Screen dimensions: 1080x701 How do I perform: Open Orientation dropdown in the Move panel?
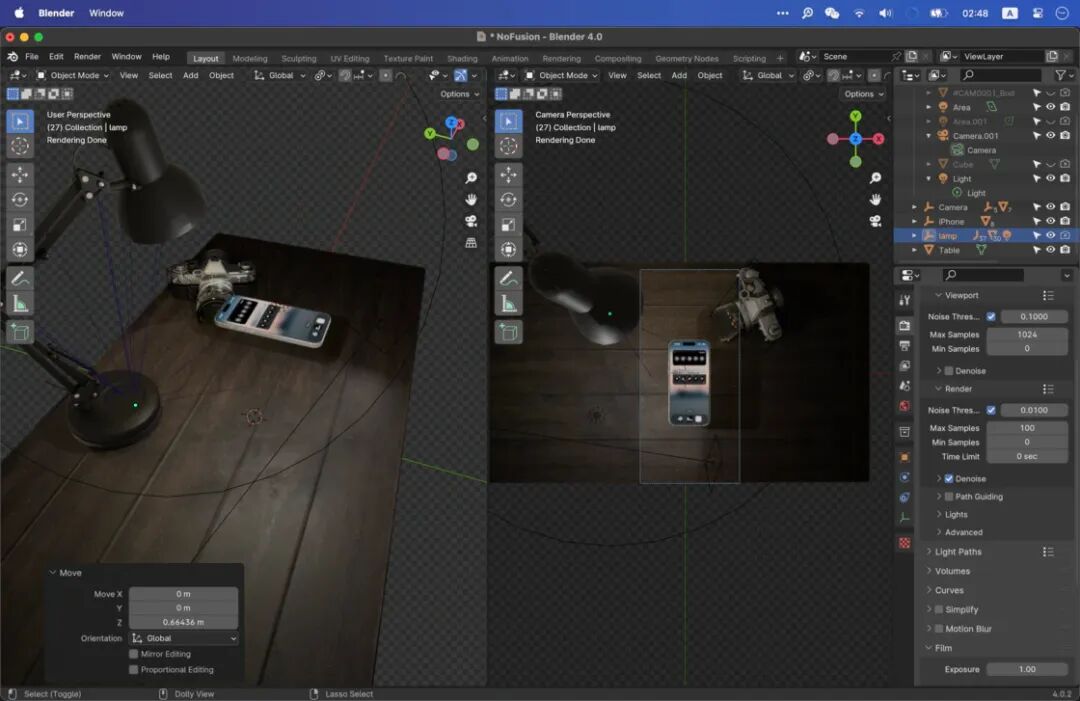pos(184,638)
